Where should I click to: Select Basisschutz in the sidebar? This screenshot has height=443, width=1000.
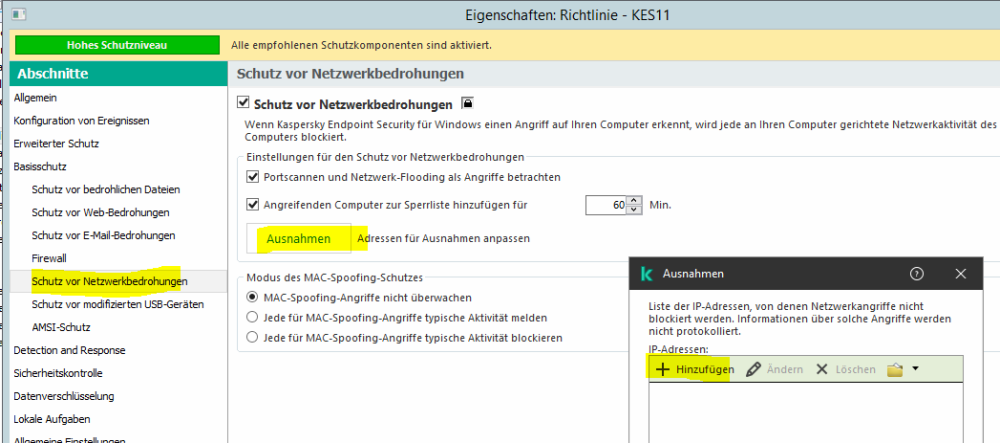[40, 166]
